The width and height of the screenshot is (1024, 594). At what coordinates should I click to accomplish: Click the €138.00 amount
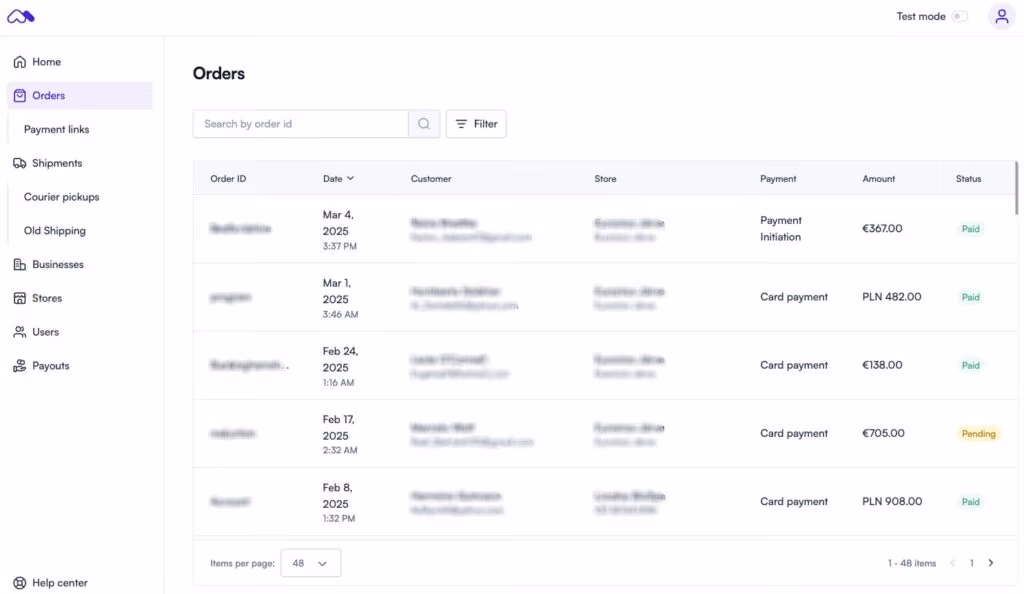(882, 365)
